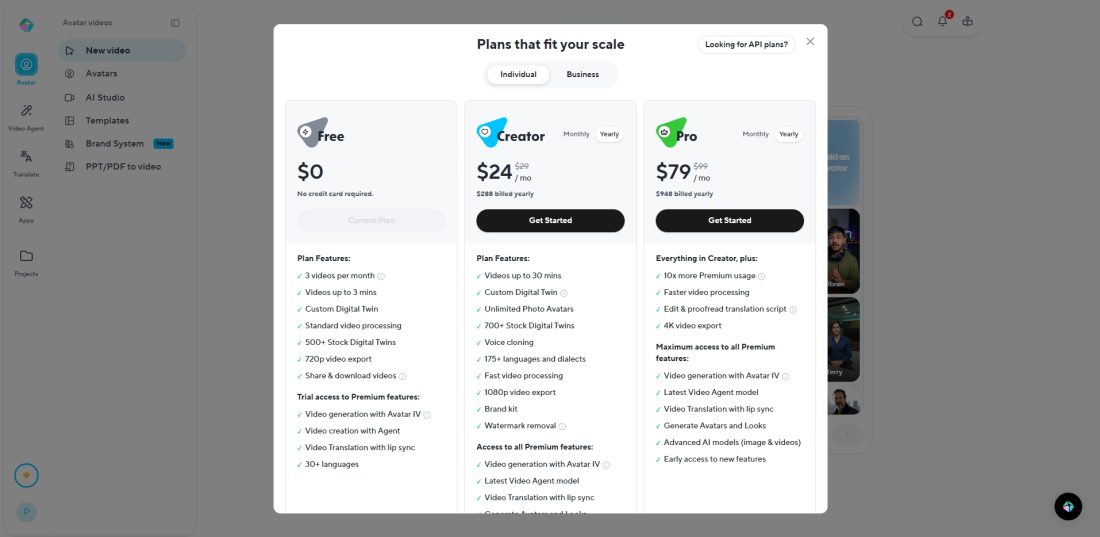Click the search magnifier icon
Screen dimensions: 1100x537
click(917, 22)
